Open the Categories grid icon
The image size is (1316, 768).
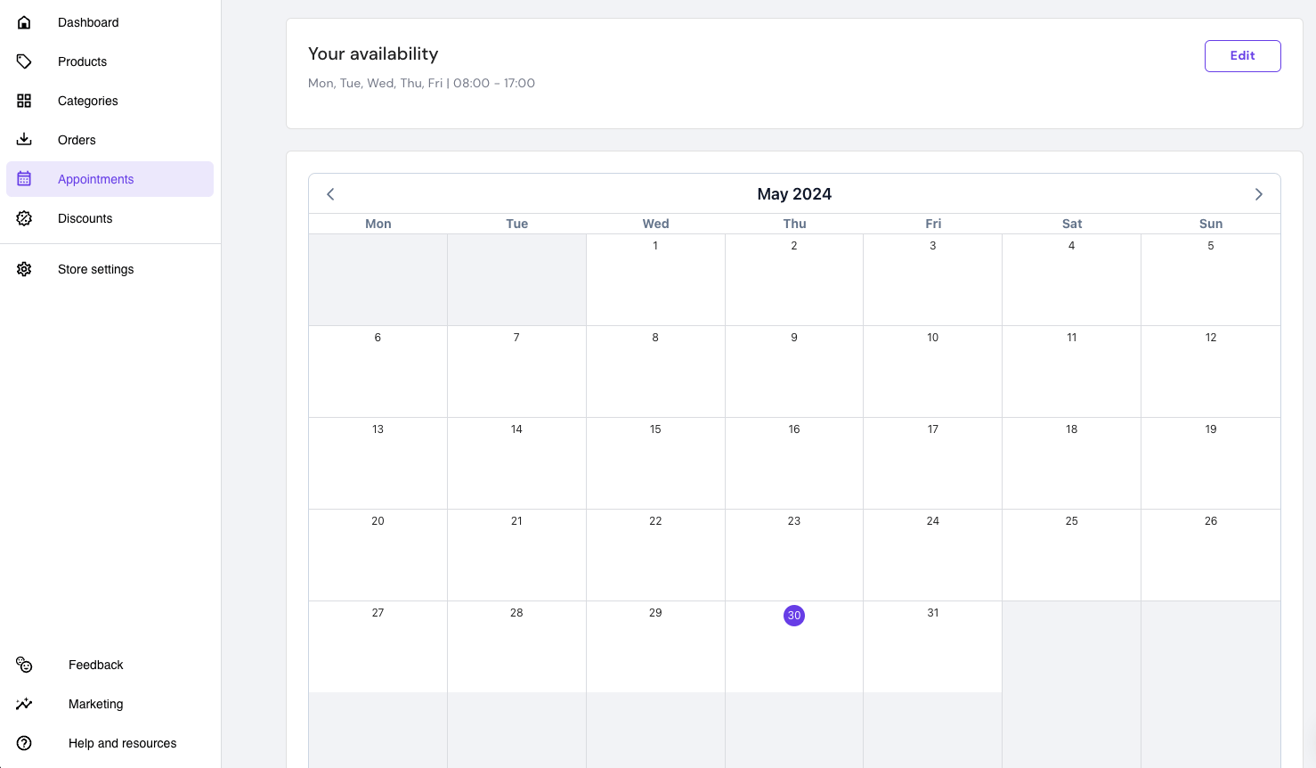tap(24, 100)
